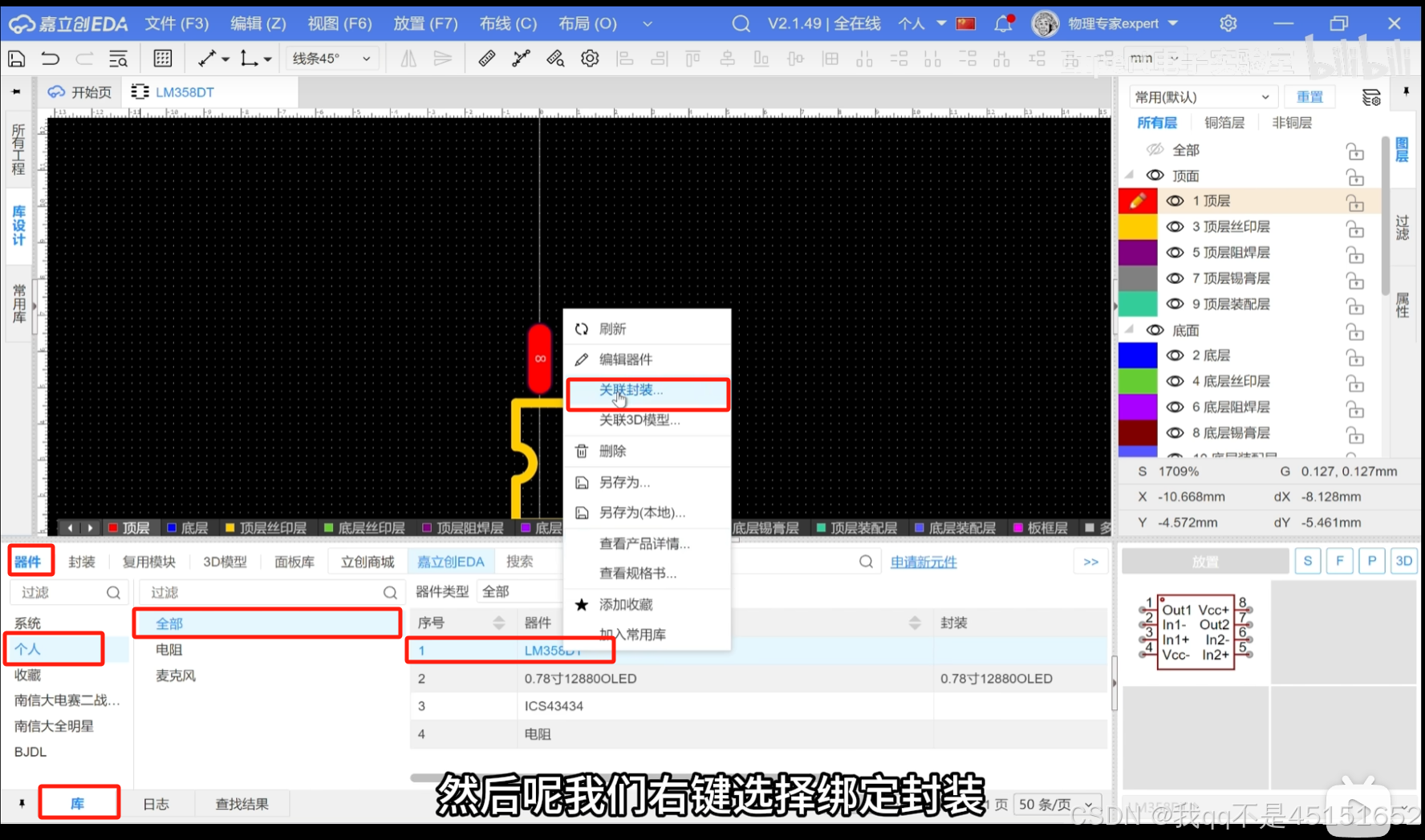1425x840 pixels.
Task: Click the left 过滤 filter input
Action: 69,592
